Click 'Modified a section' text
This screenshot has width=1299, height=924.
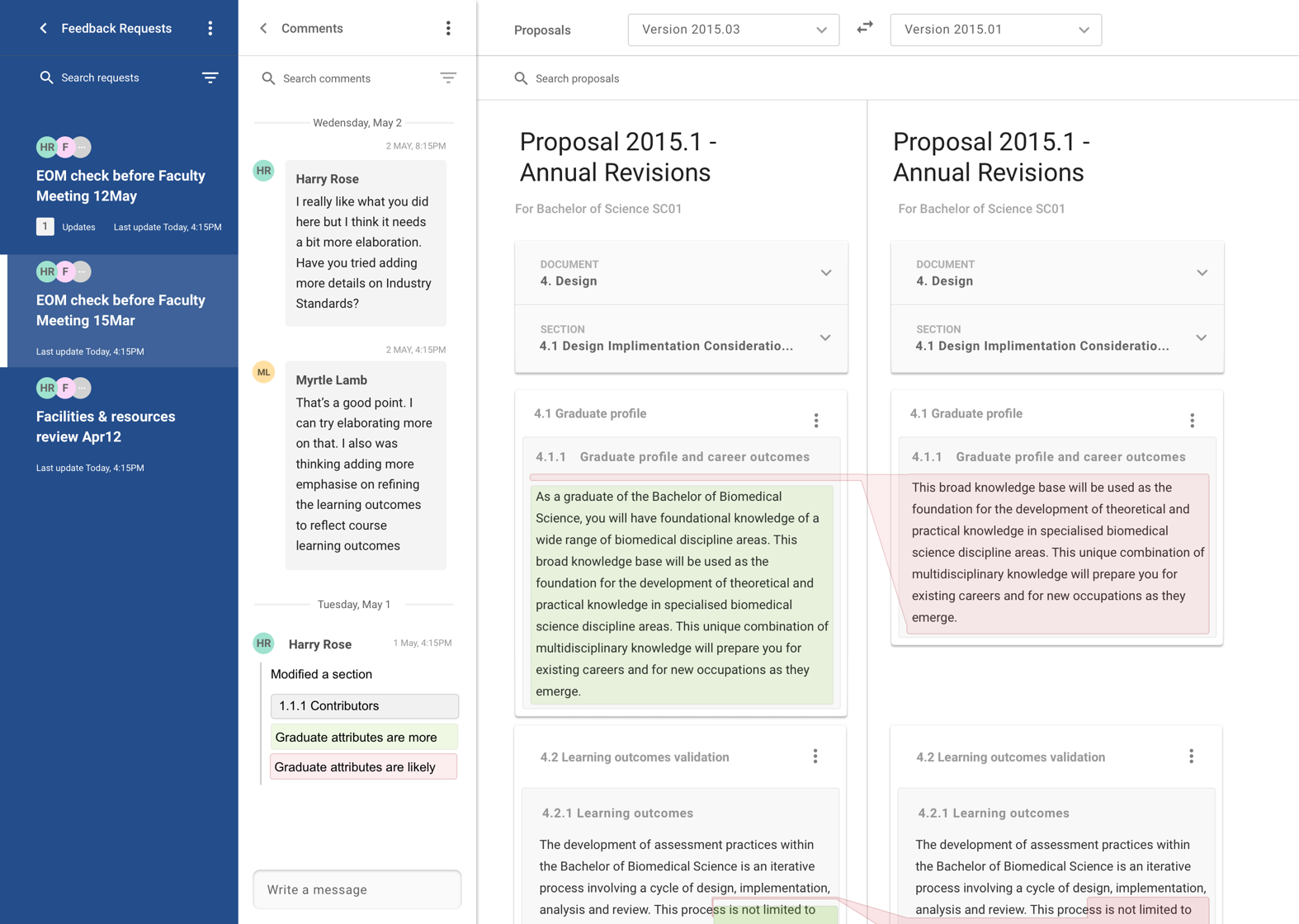coord(321,674)
